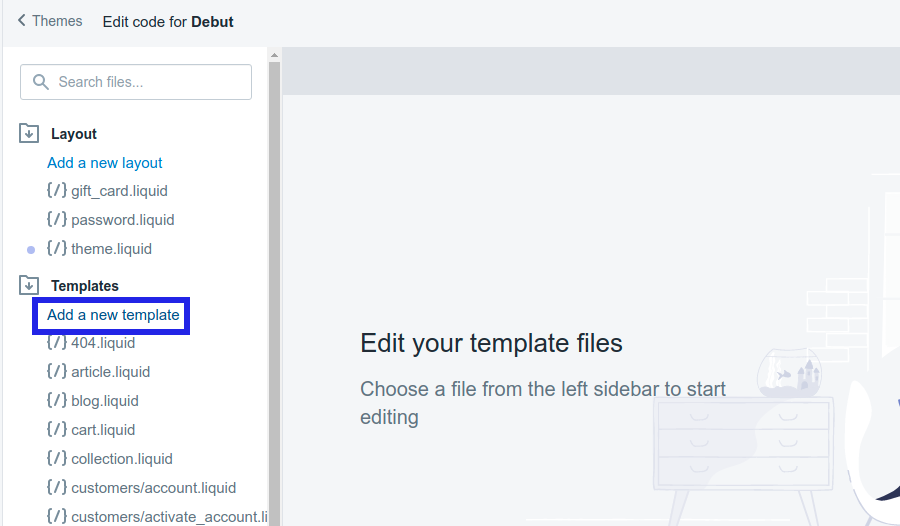Open theme.liquid layout file
The width and height of the screenshot is (900, 526).
[111, 249]
